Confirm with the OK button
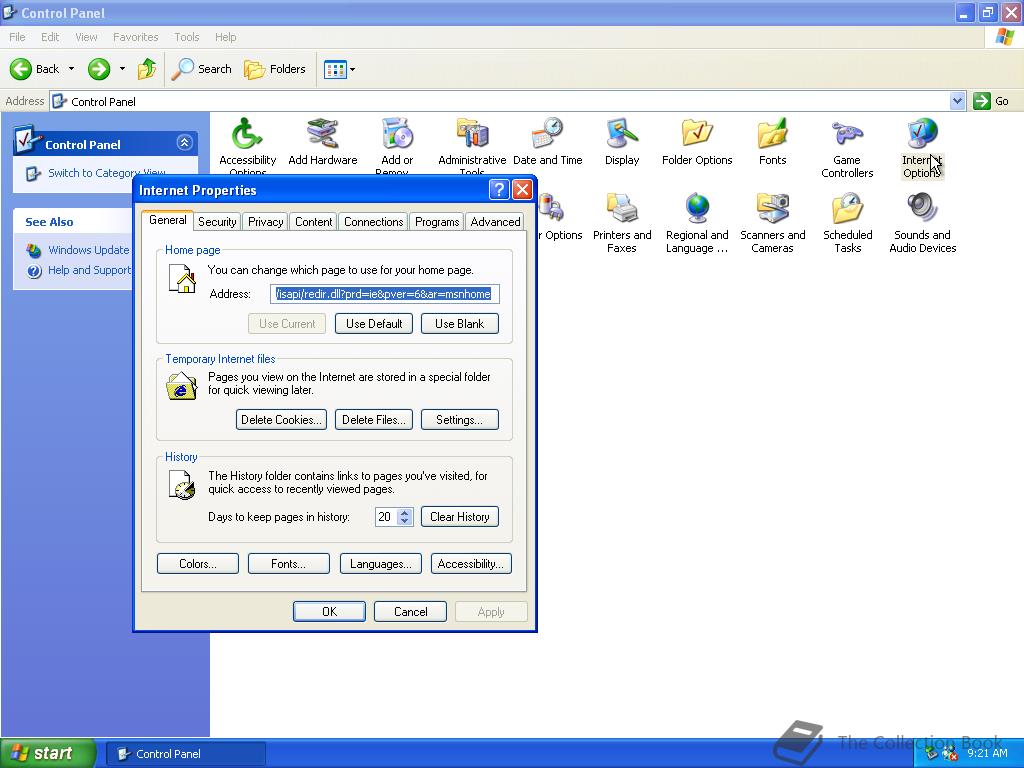 (x=329, y=612)
